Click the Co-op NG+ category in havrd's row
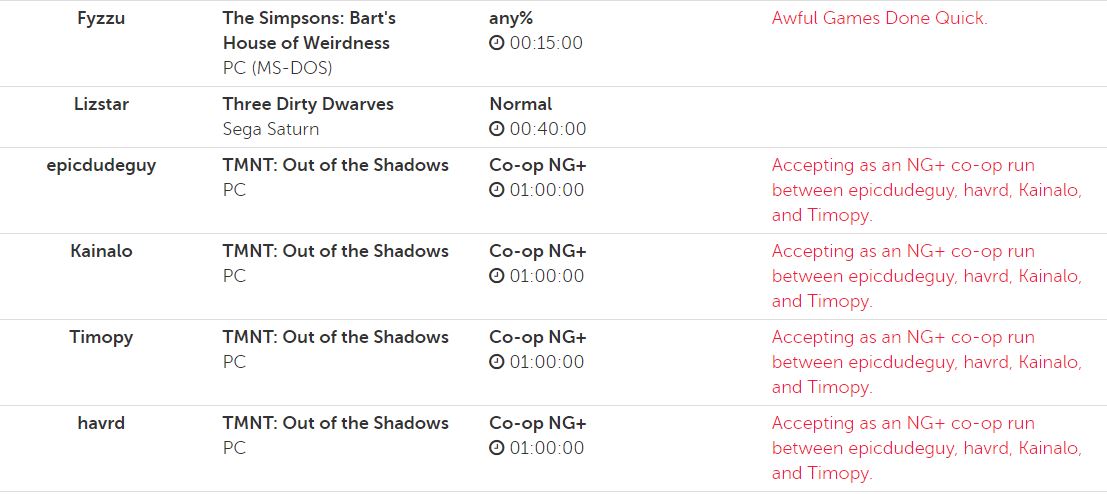Screen dimensions: 1107x494 click(537, 423)
